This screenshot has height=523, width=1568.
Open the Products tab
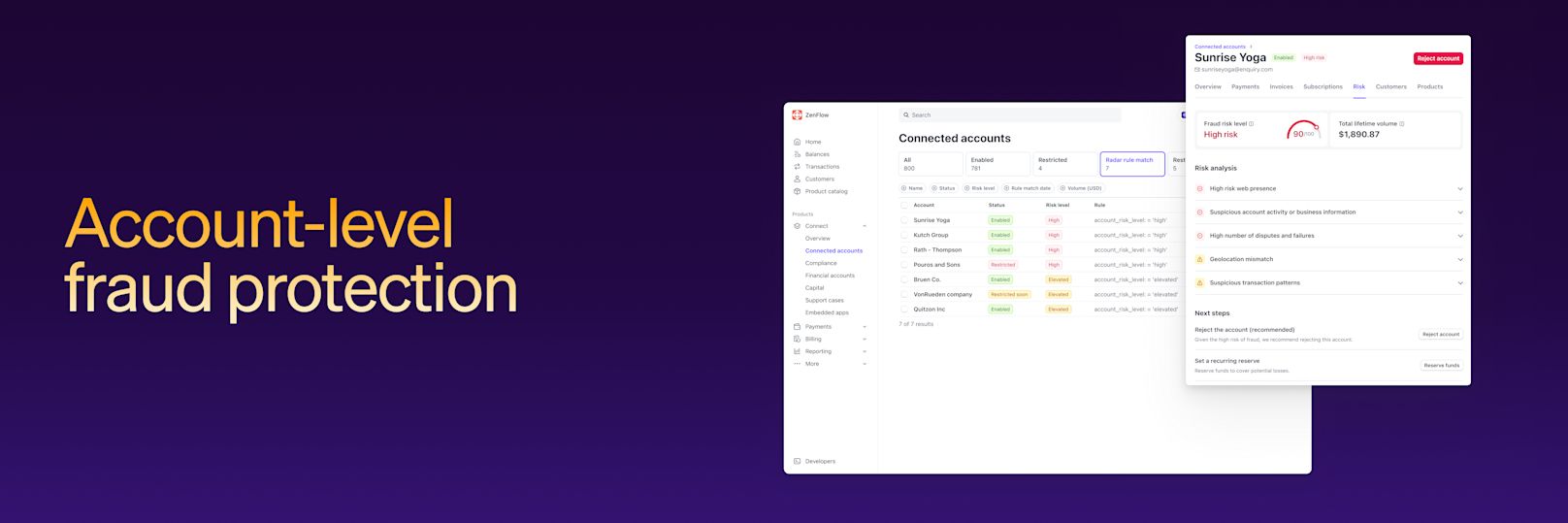coord(1429,86)
